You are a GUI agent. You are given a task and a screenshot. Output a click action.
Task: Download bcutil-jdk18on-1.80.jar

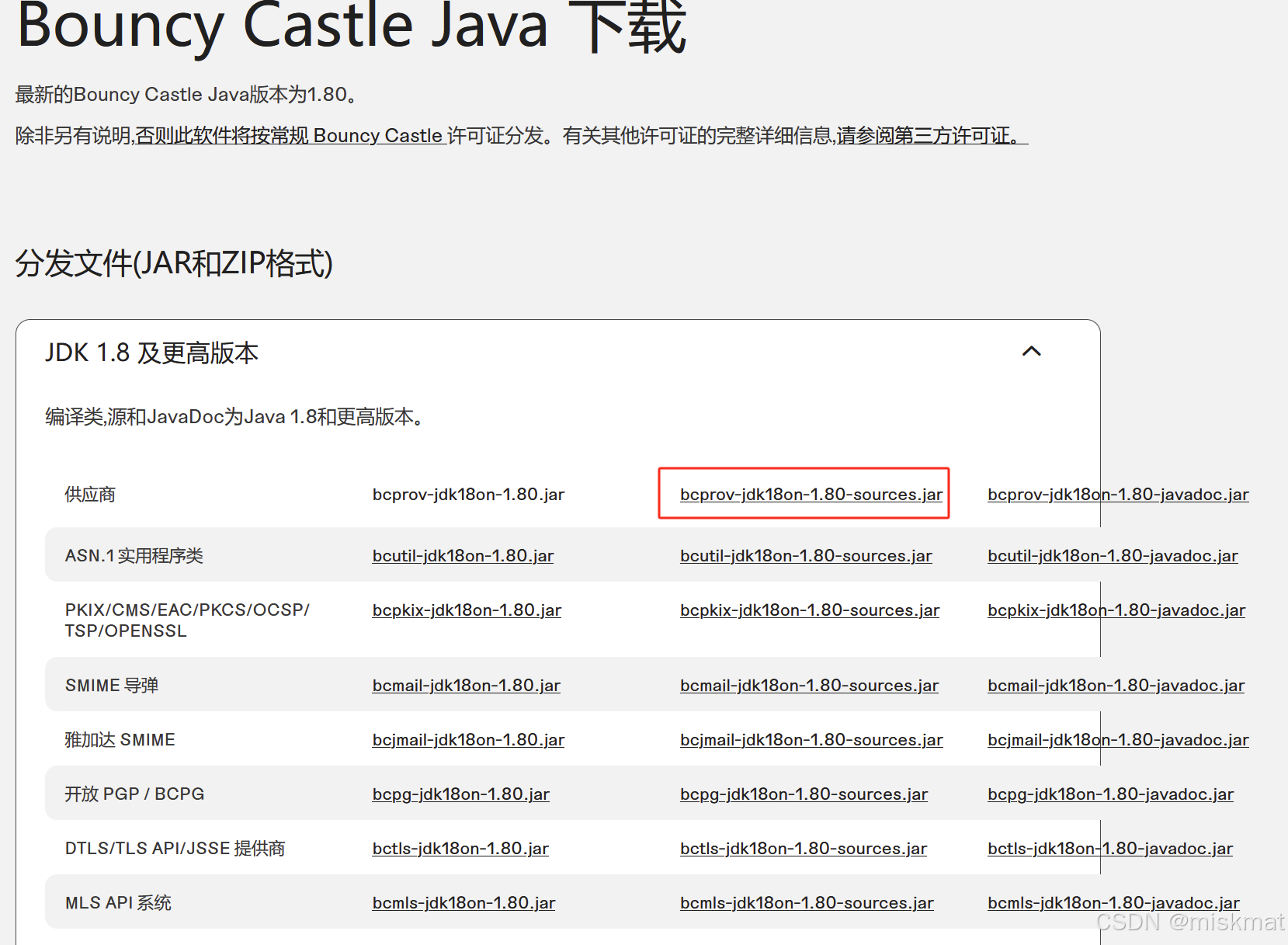462,555
